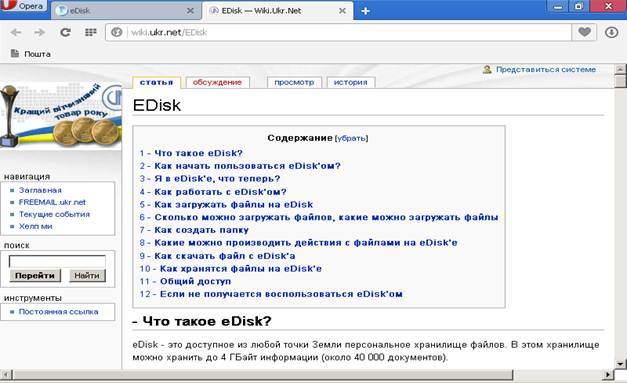627x383 pixels.
Task: Click Представиться системе login link
Action: coord(545,69)
